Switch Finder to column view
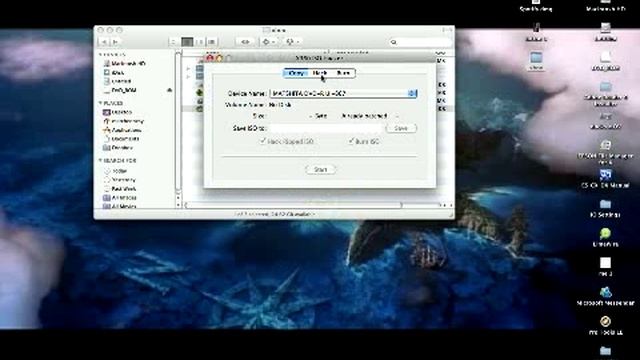640x360 pixels. pyautogui.click(x=200, y=42)
